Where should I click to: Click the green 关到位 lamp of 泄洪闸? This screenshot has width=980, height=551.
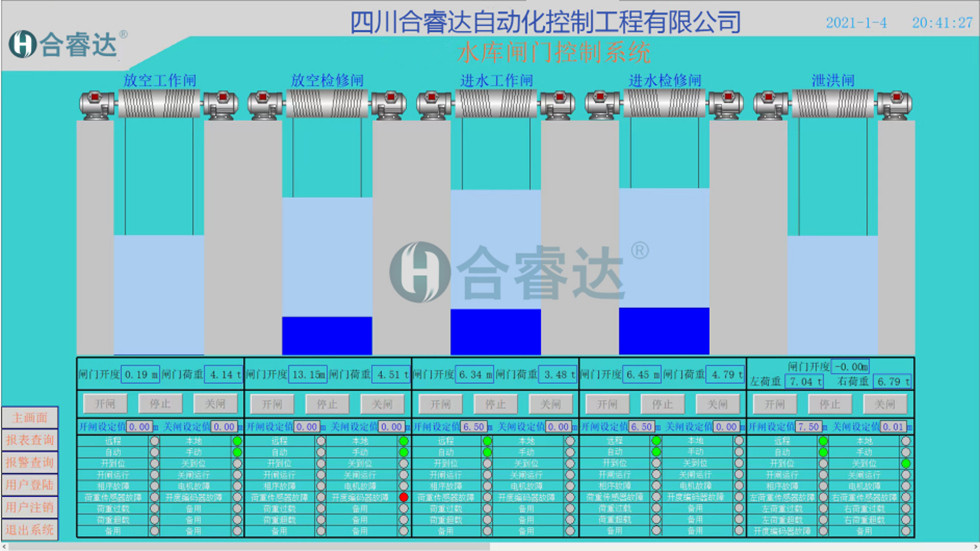906,464
